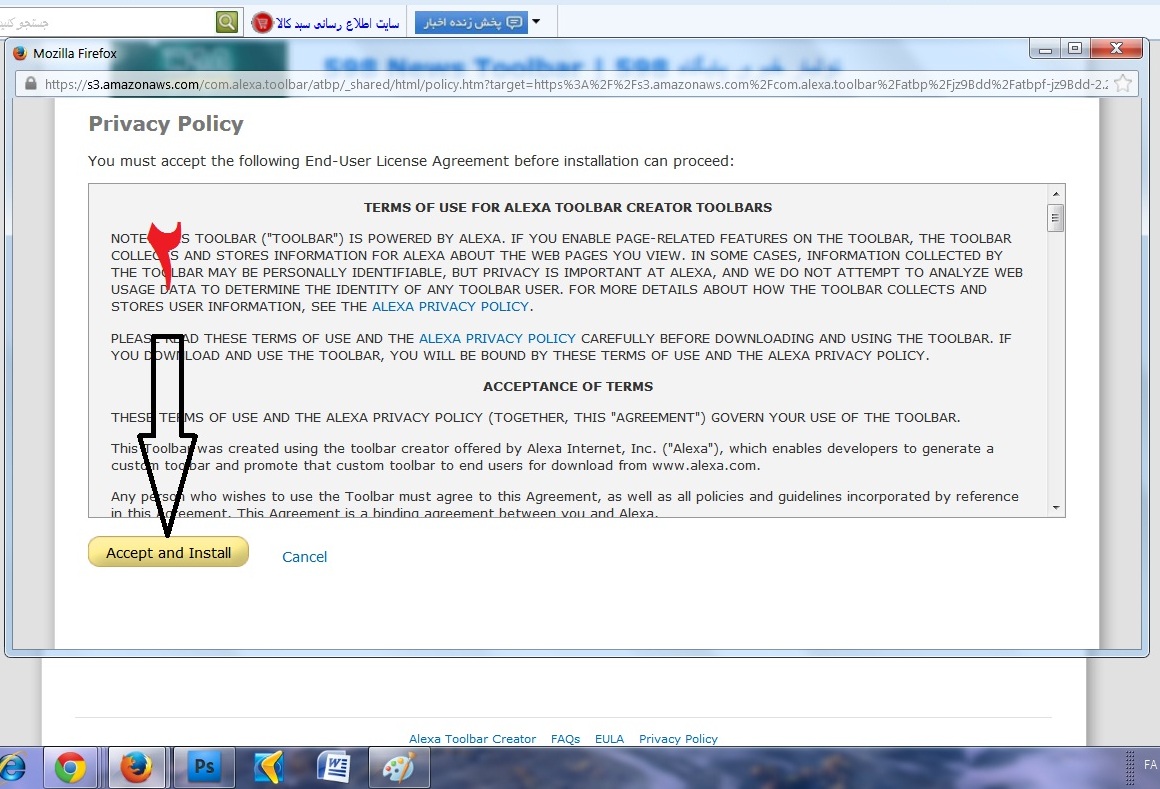Click the blue and yellow app taskbar icon
This screenshot has width=1160, height=789.
269,768
